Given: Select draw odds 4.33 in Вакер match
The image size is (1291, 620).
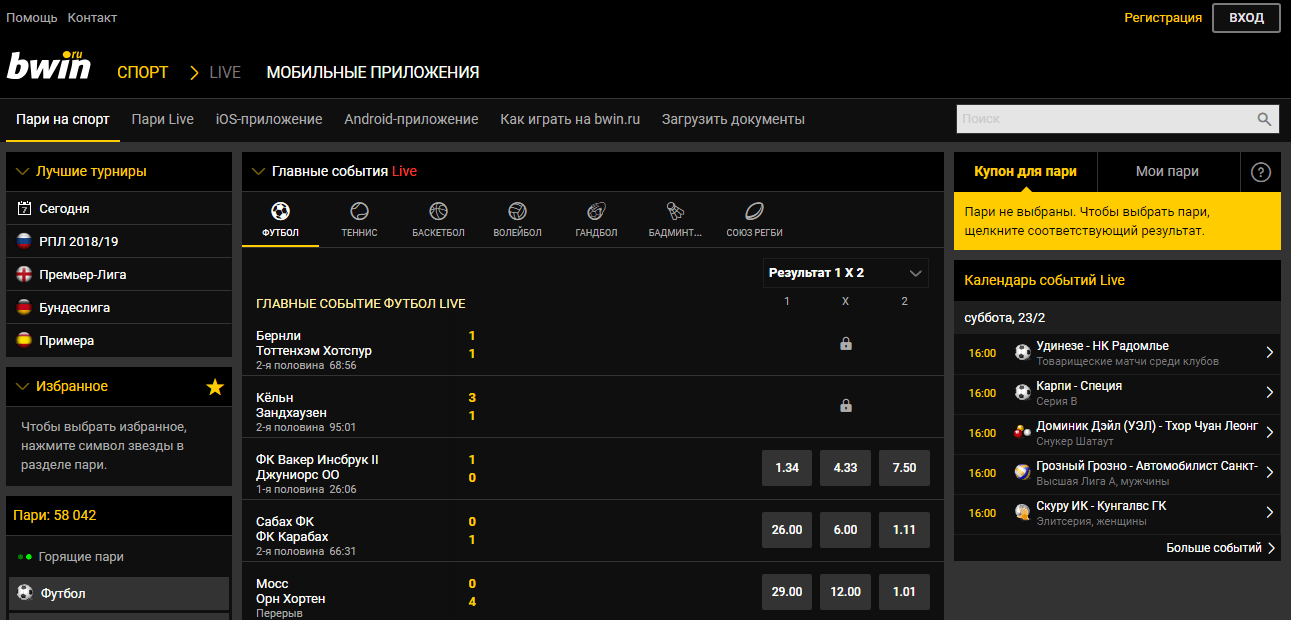Looking at the screenshot, I should pyautogui.click(x=845, y=468).
